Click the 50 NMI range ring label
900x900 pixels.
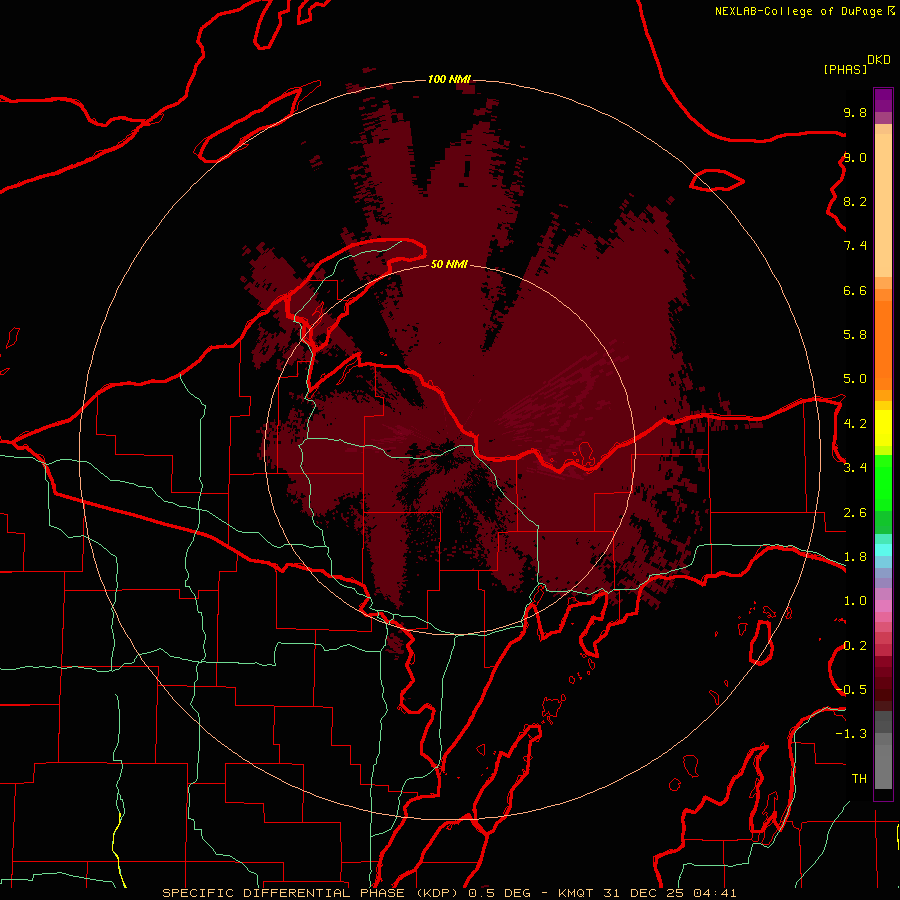(x=449, y=264)
